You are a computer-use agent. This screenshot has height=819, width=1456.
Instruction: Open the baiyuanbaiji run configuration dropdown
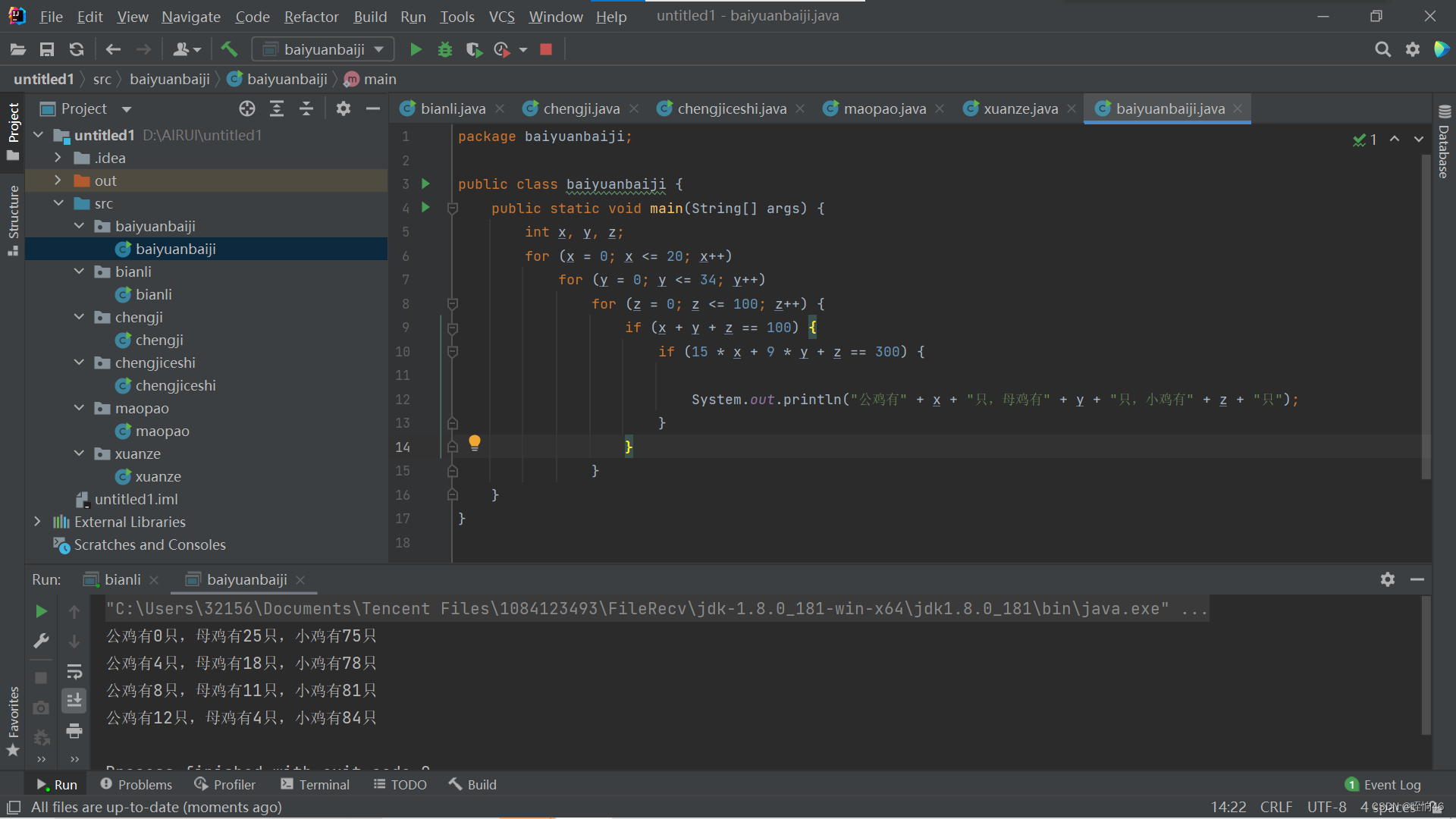[324, 49]
